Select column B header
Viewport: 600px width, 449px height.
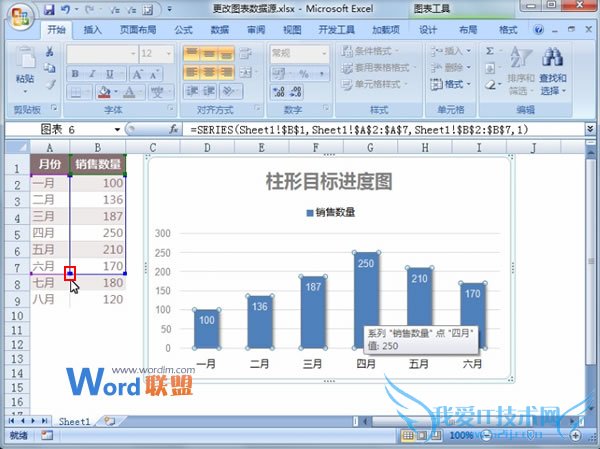[x=98, y=147]
